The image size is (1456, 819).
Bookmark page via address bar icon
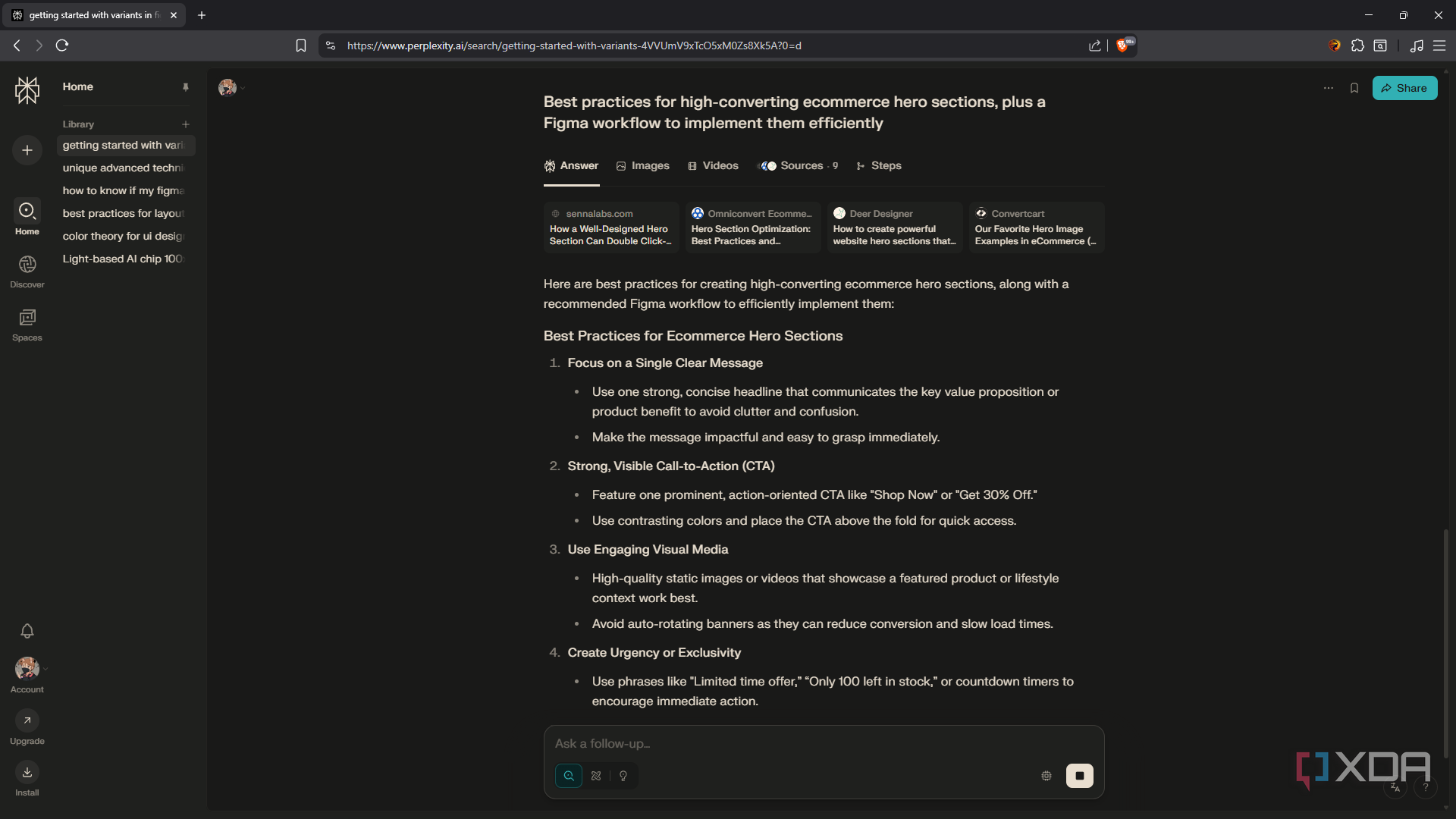[301, 45]
